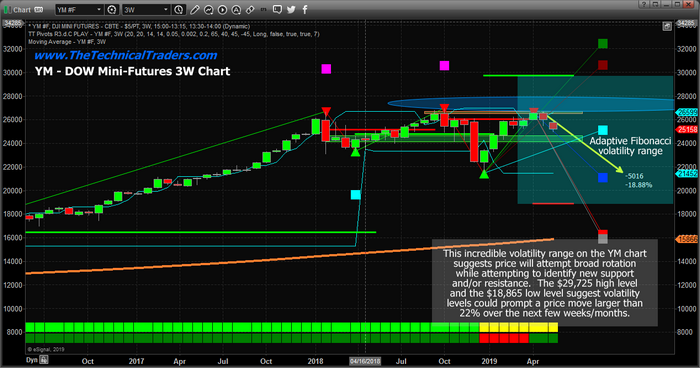Open the studies chart-line icon
Screen dimensions: 700x368
[208, 9]
